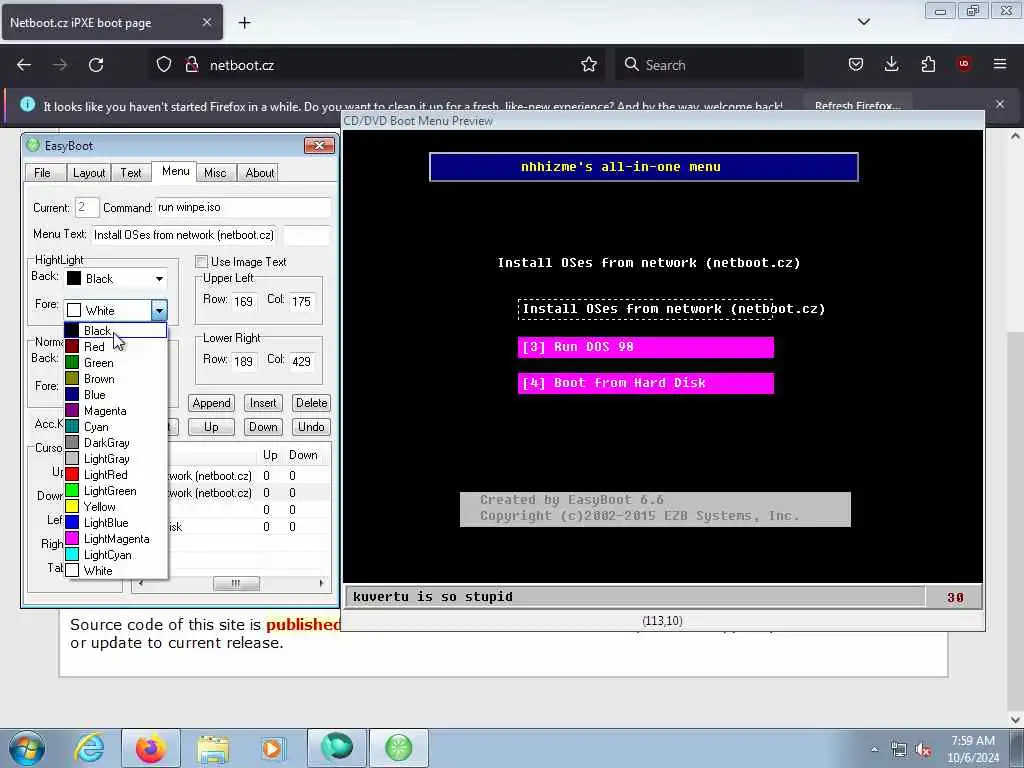Pick Cyan in the color dropdown

point(116,426)
